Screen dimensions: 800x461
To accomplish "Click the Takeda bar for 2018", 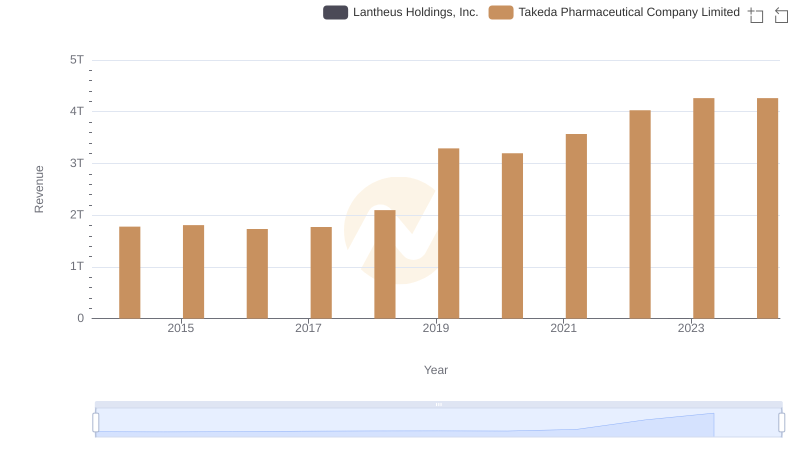I will [x=385, y=264].
